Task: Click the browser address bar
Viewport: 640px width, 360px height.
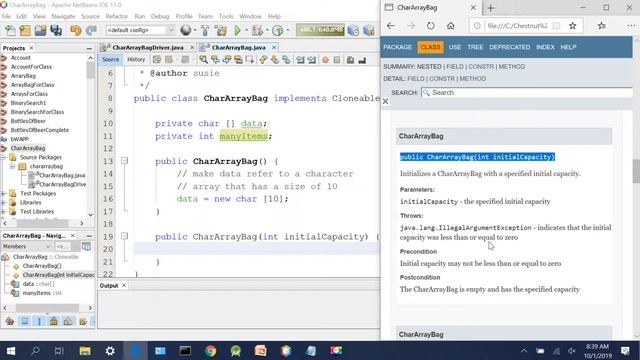Action: click(517, 26)
